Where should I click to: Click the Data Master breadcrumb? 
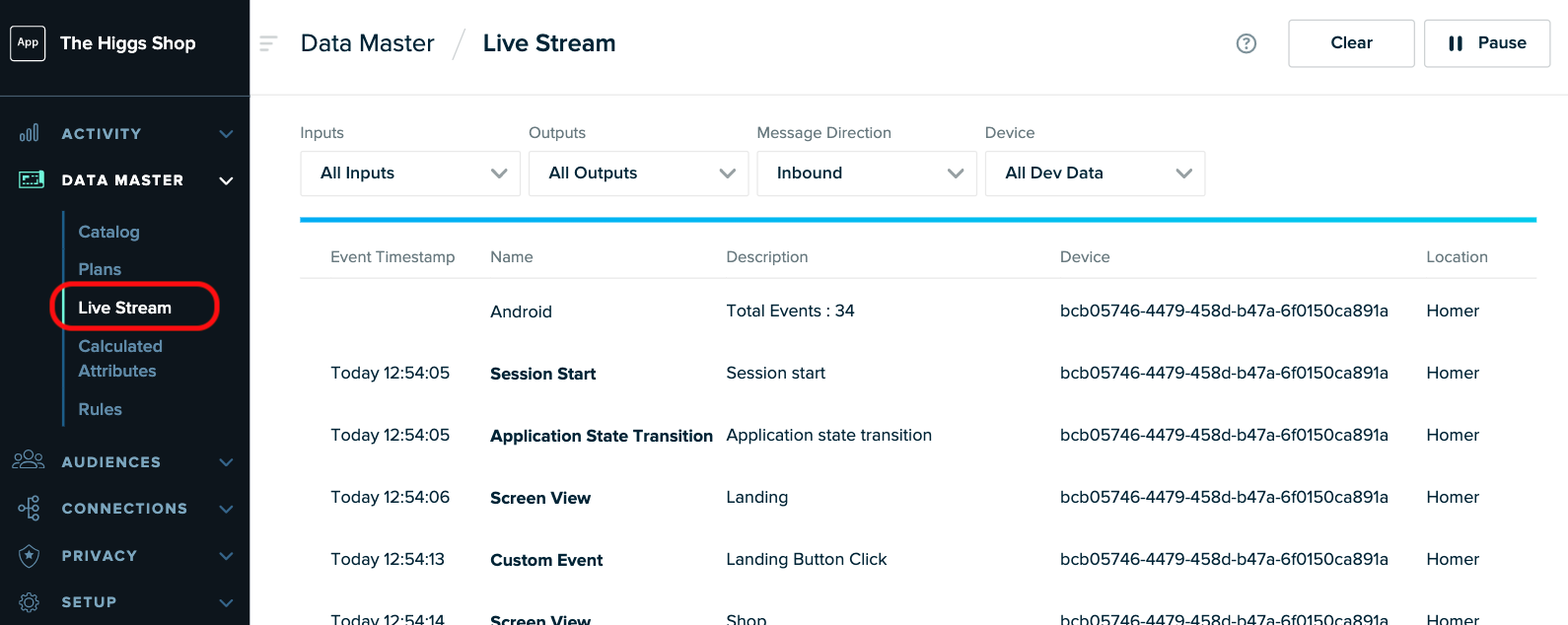coord(368,43)
